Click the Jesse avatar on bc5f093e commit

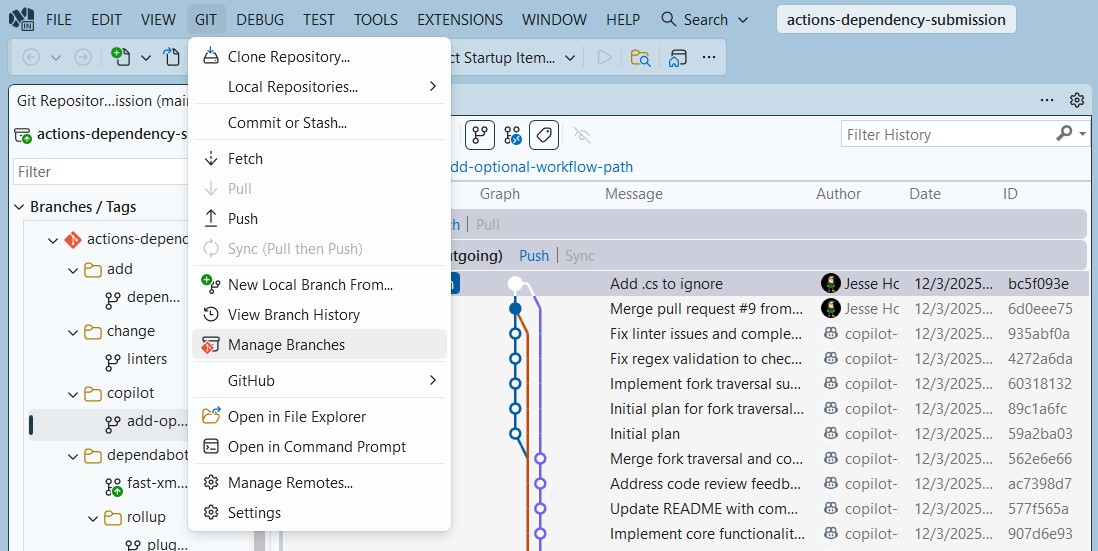pyautogui.click(x=831, y=284)
